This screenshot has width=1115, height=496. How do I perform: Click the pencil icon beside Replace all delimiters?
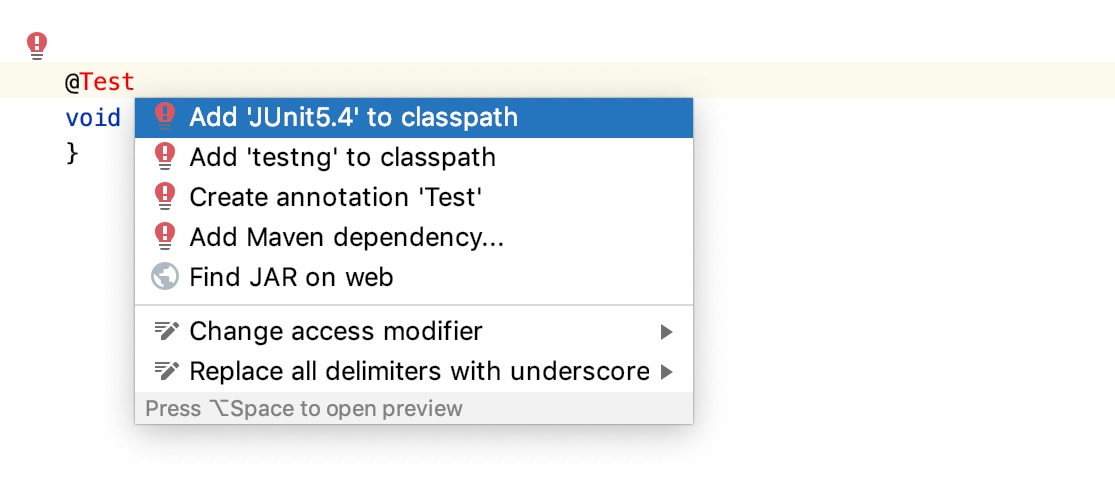click(166, 371)
